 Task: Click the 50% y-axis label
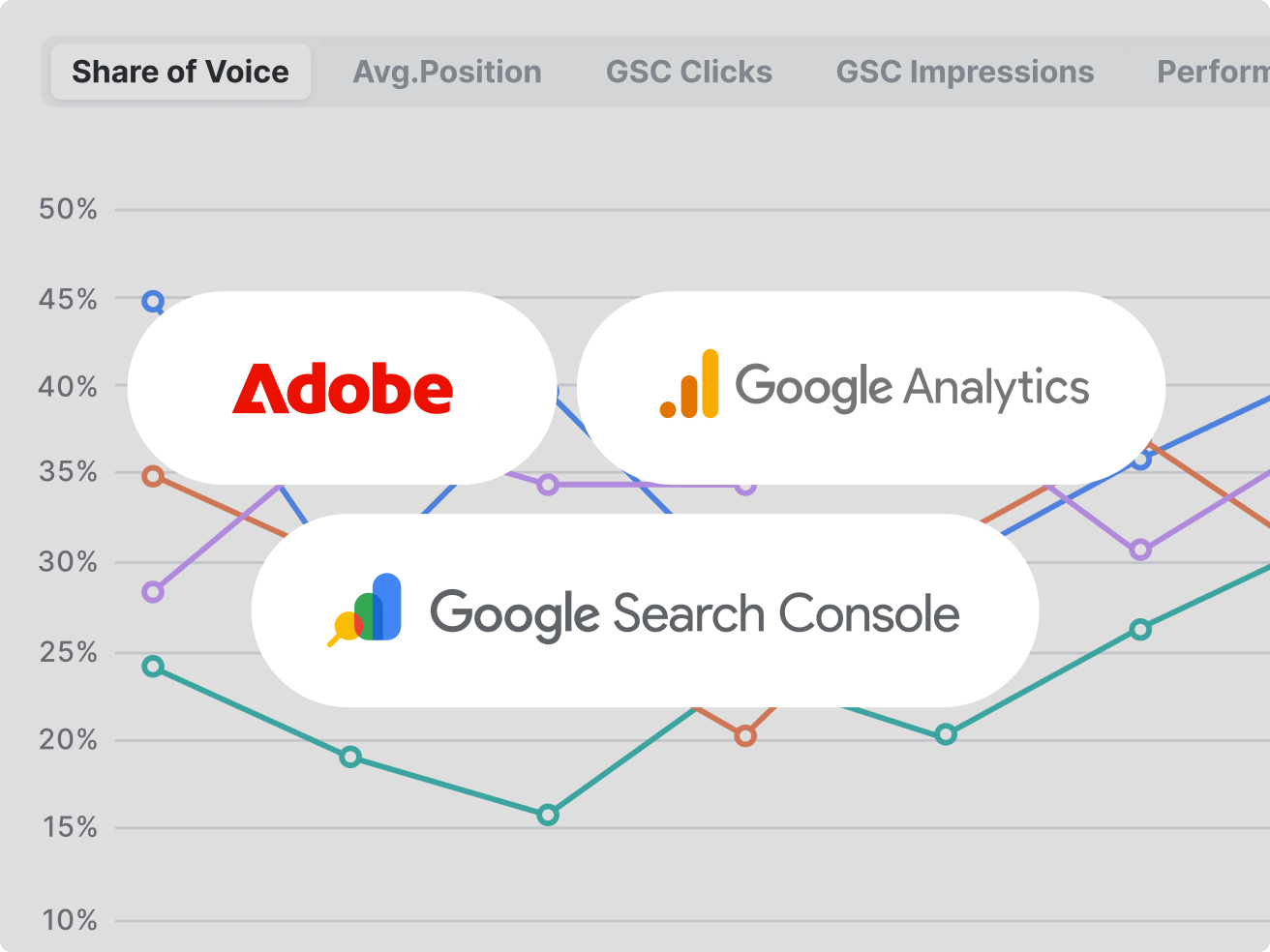[x=68, y=209]
